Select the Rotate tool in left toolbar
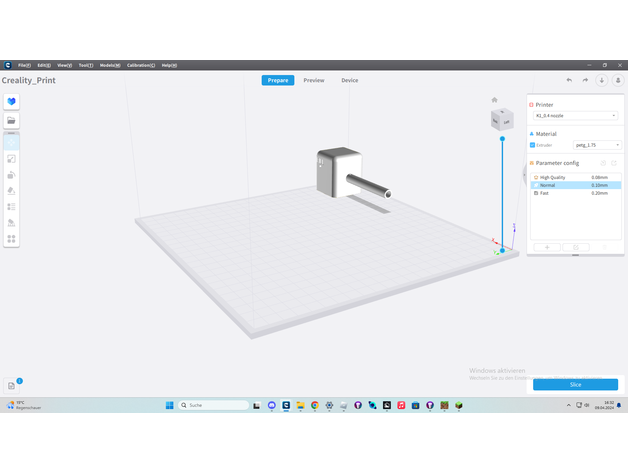628x472 pixels. pyautogui.click(x=11, y=174)
